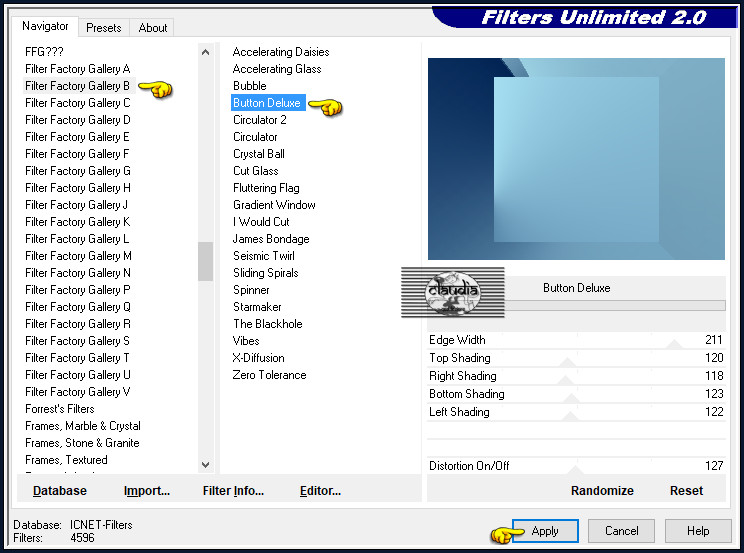
Task: Choose the Sliding Spirals filter
Action: coord(266,273)
